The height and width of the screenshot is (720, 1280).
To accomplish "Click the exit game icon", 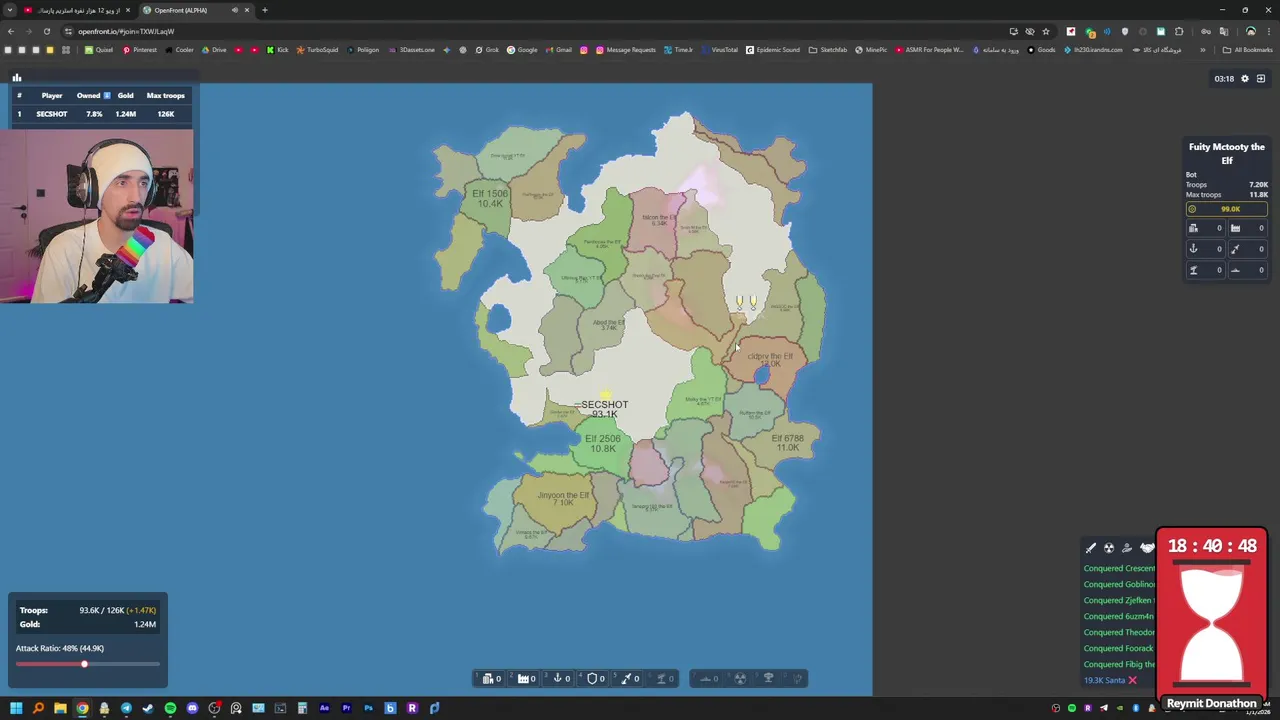I will pyautogui.click(x=1261, y=79).
